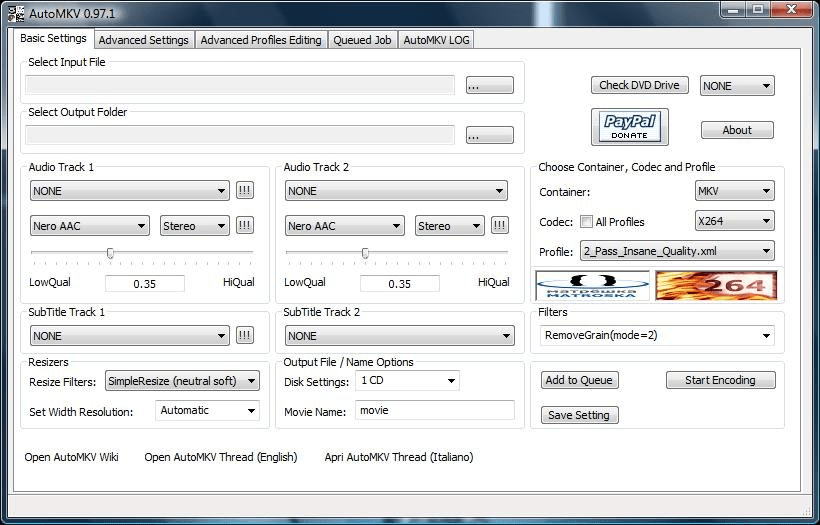Enable the All Profiles checkbox

point(587,222)
